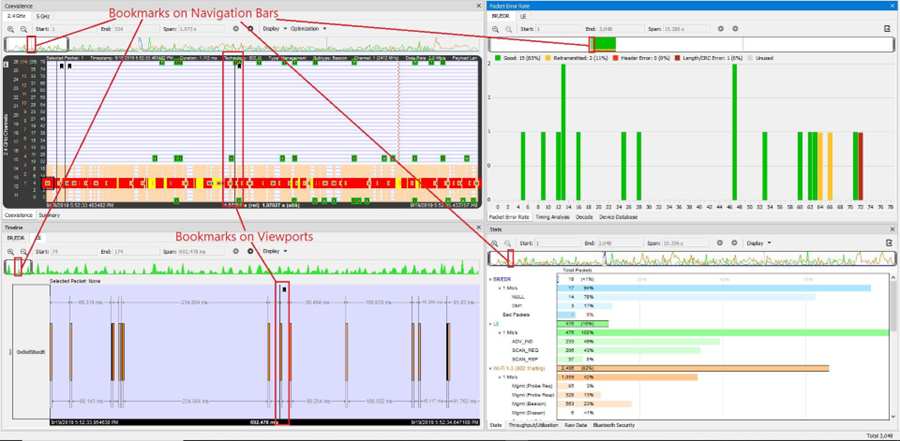The height and width of the screenshot is (441, 900).
Task: Open the Raw Data tab
Action: point(576,425)
